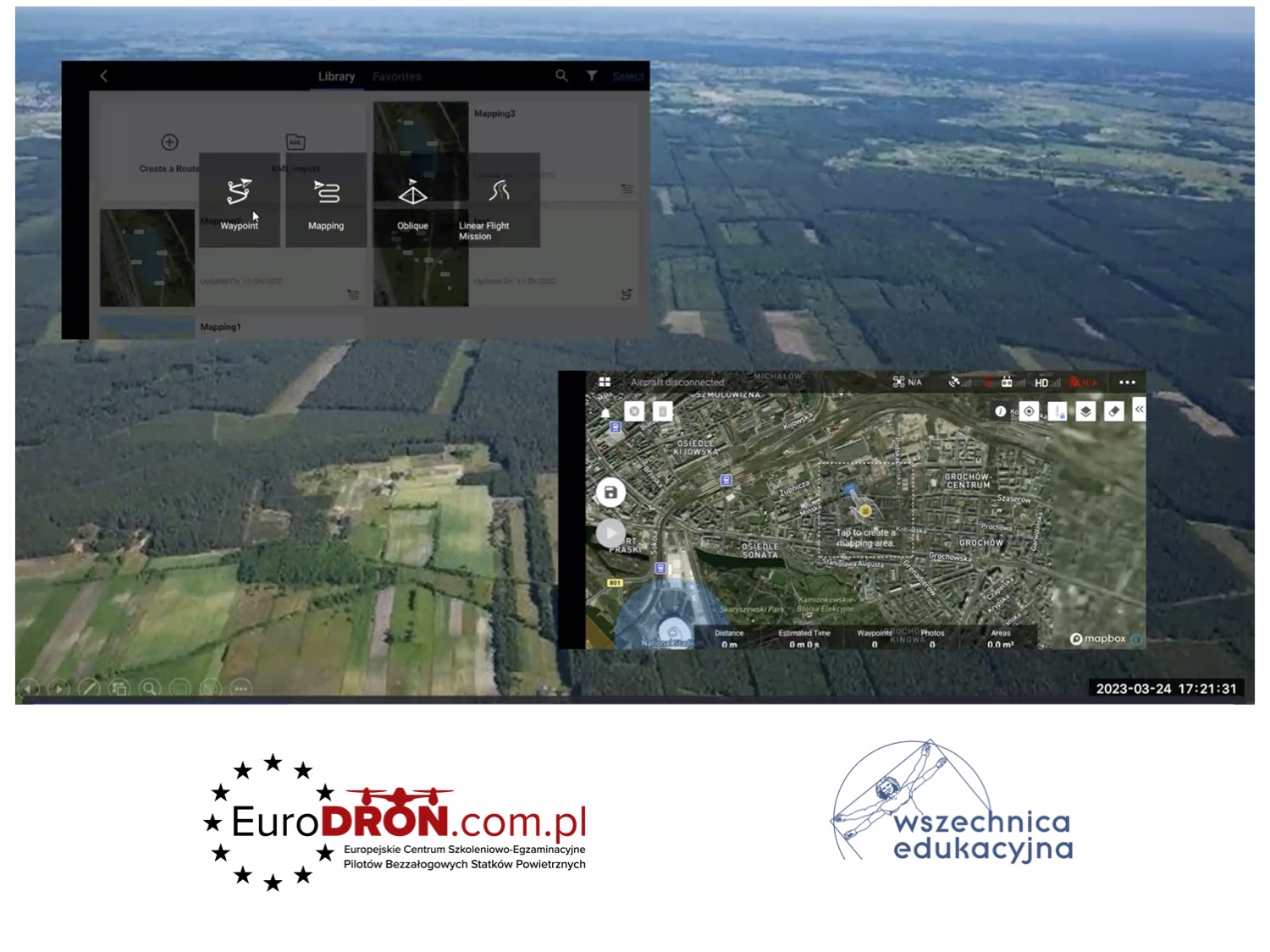The height and width of the screenshot is (952, 1270).
Task: Click the HD video link signal icon
Action: [x=1047, y=382]
